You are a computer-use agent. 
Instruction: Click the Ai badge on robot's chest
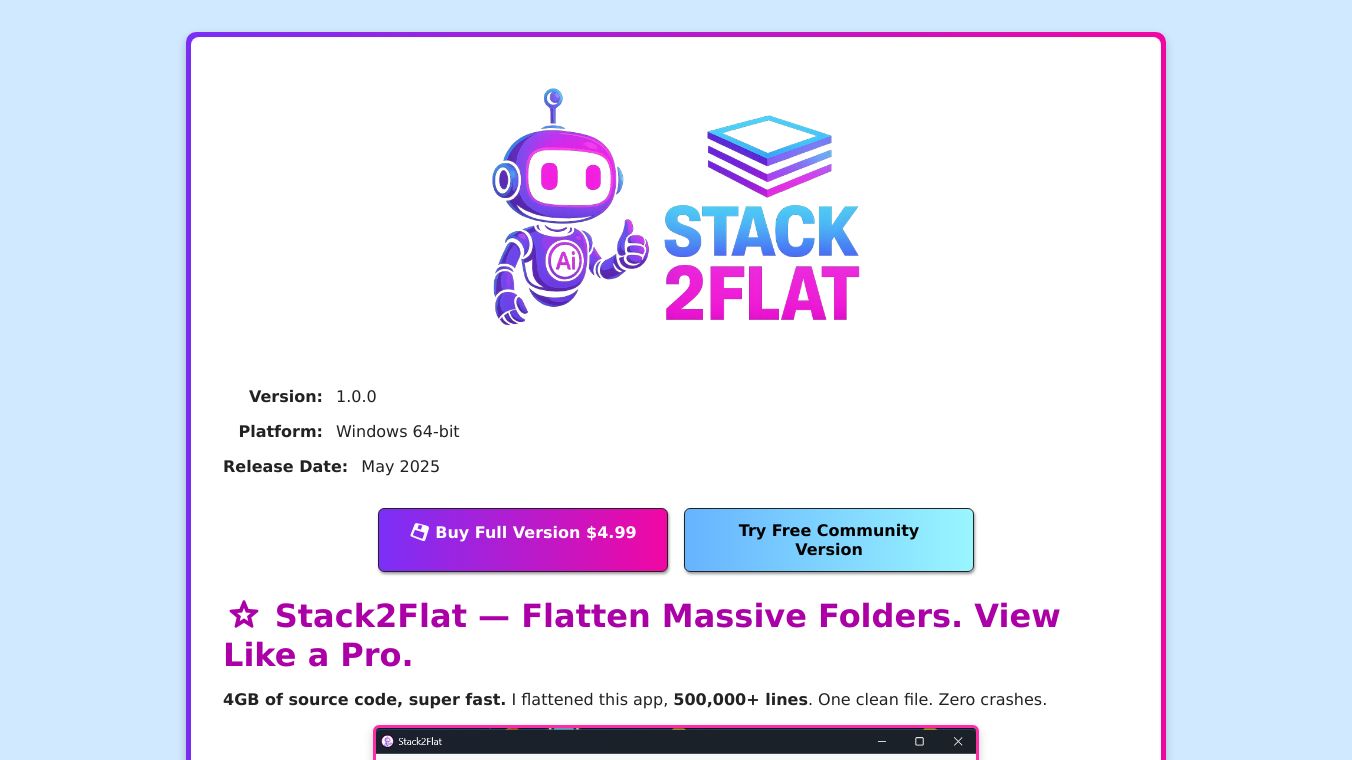565,262
